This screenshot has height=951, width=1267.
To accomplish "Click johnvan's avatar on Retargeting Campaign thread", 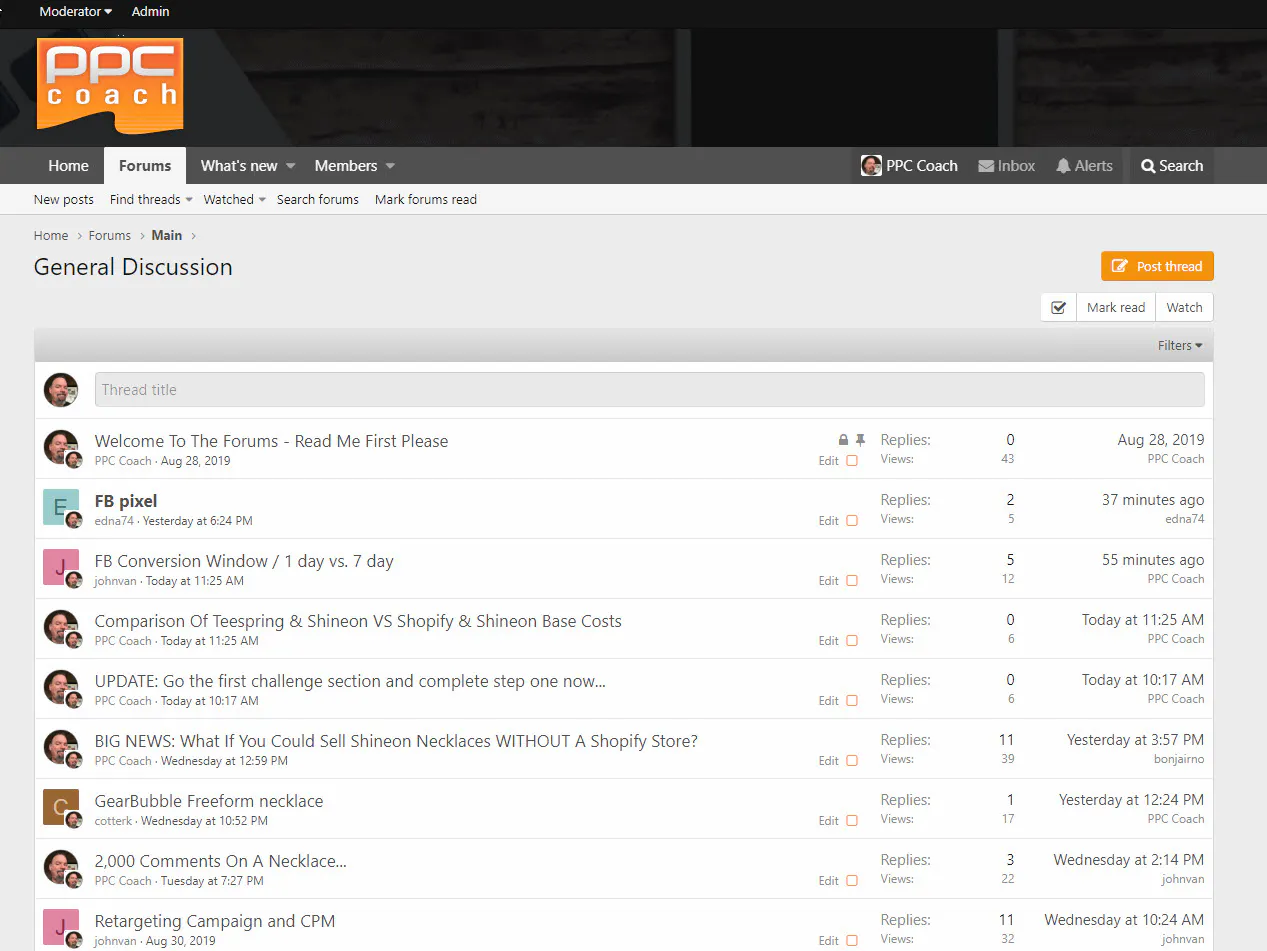I will (x=61, y=927).
